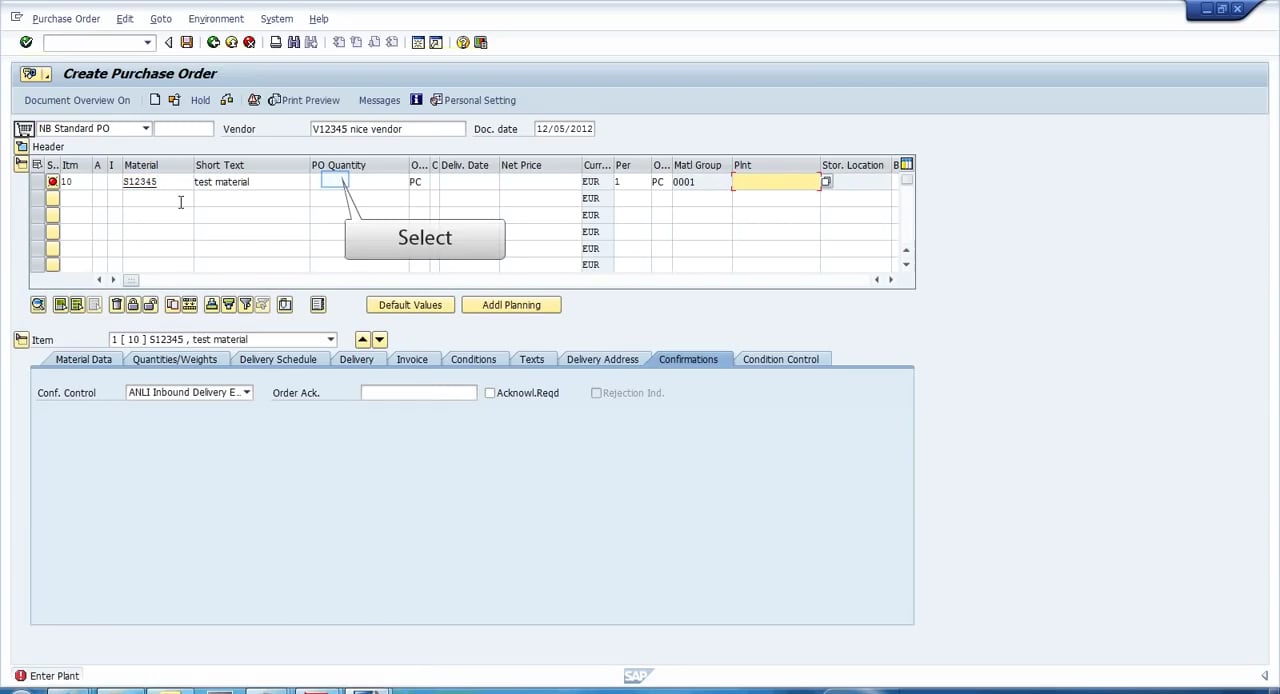Switch to the Delivery Address tab
Screen dimensions: 1280x694
[602, 359]
